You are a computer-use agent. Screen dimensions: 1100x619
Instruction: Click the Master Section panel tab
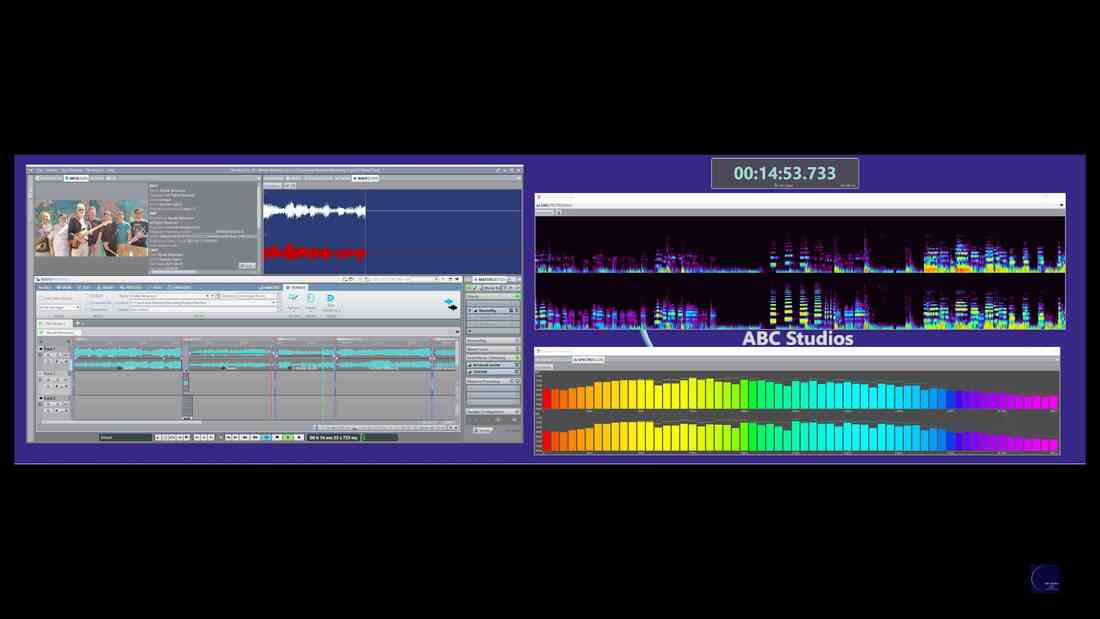(x=492, y=279)
